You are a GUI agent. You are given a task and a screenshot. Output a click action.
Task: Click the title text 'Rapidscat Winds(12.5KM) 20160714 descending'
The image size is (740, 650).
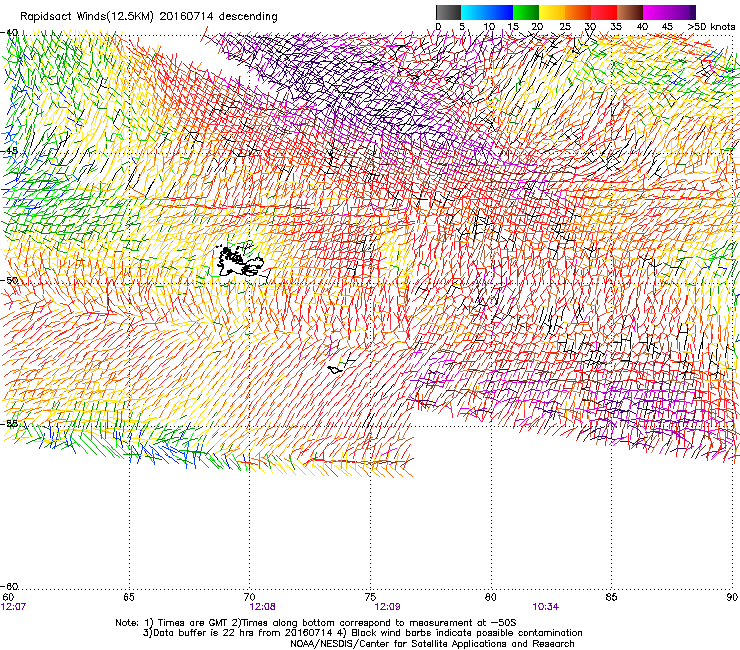[149, 16]
